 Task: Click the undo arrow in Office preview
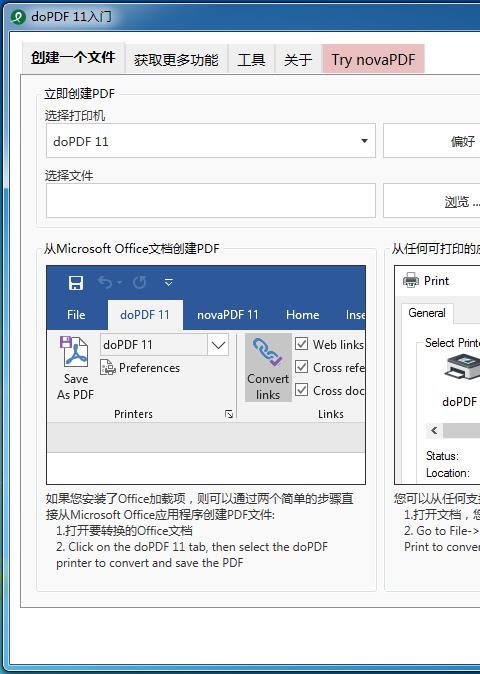click(105, 282)
